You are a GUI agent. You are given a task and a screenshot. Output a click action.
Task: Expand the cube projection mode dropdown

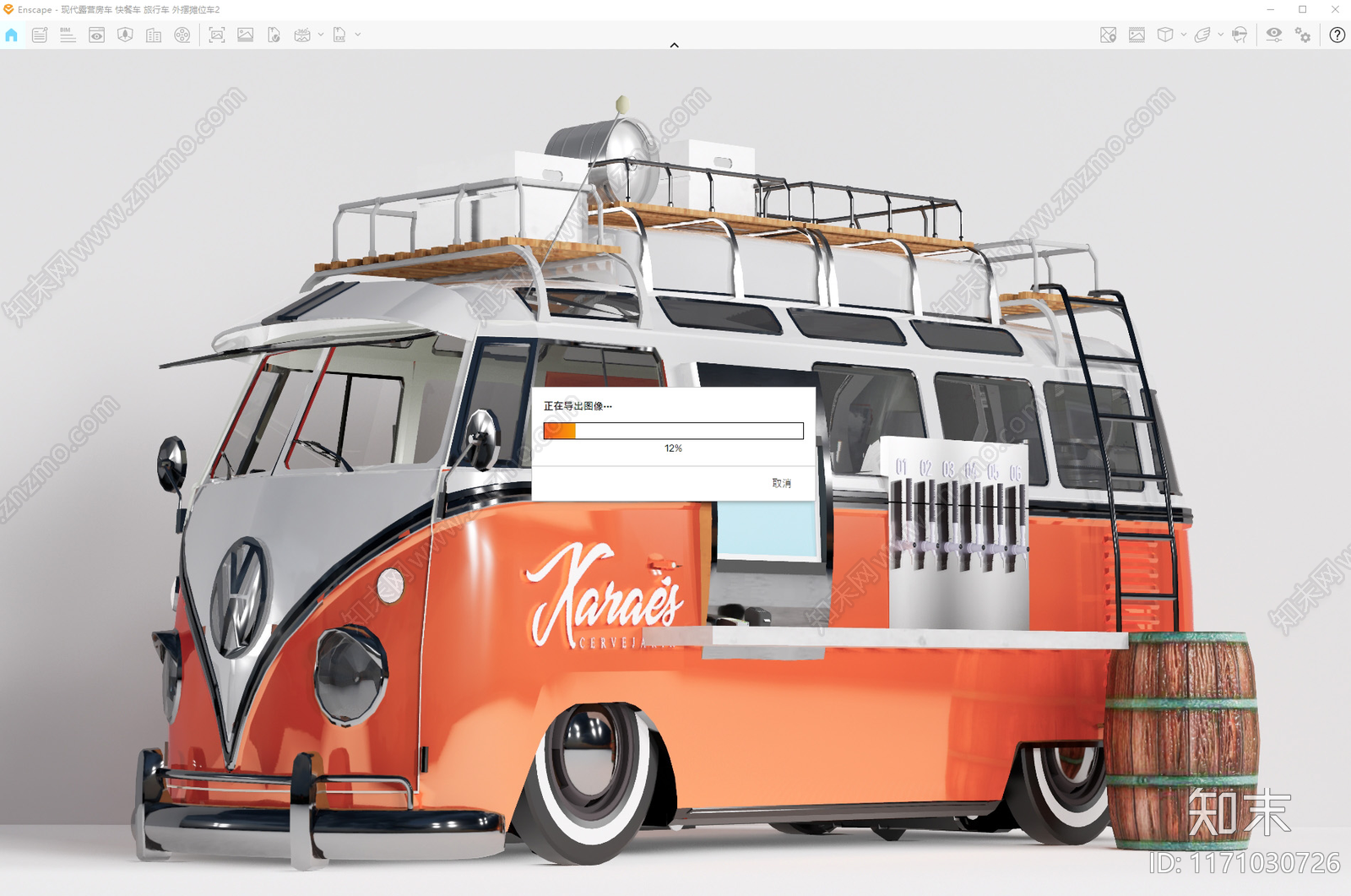click(x=1184, y=35)
